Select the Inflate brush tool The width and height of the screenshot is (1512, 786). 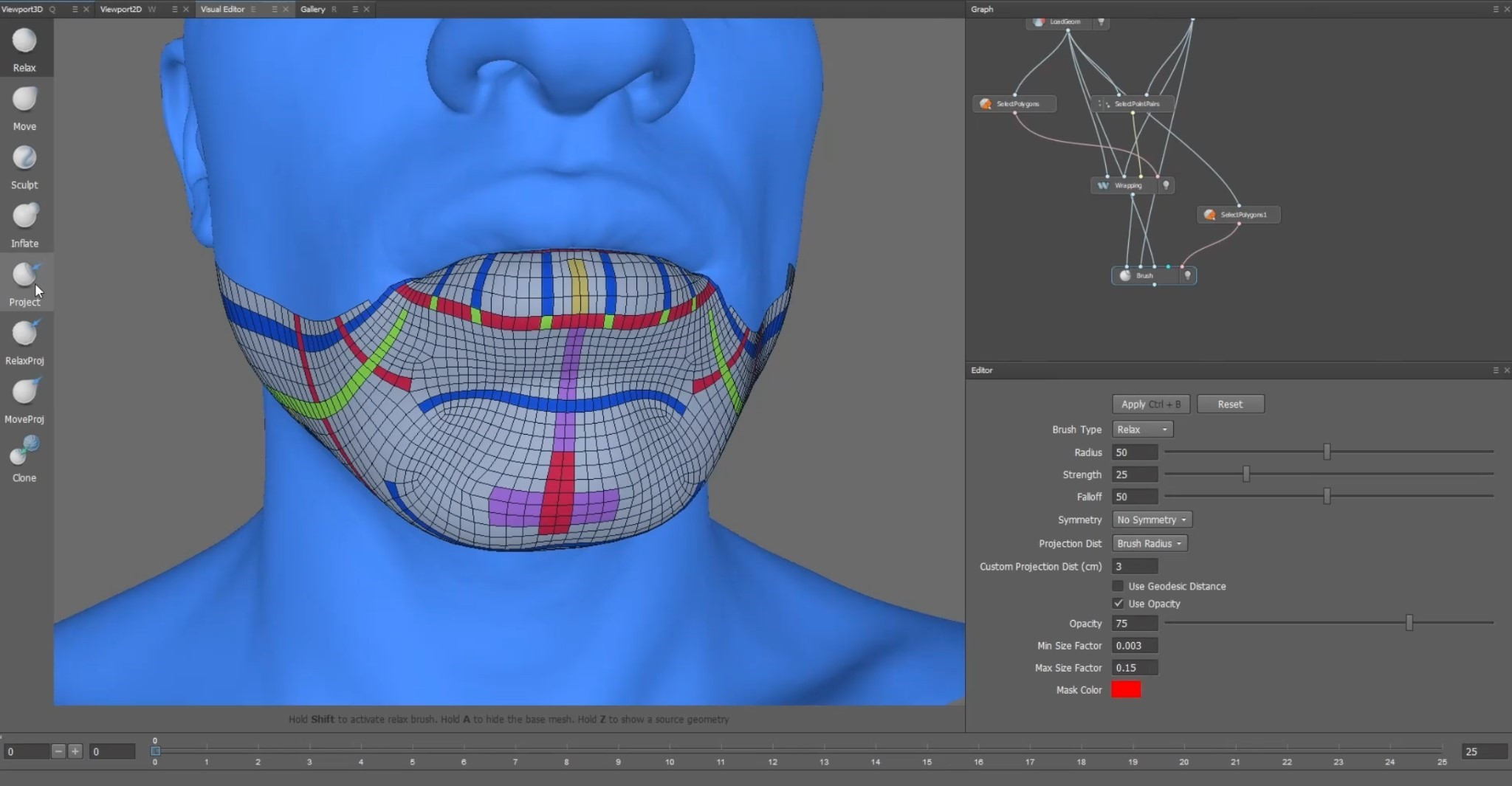[24, 224]
